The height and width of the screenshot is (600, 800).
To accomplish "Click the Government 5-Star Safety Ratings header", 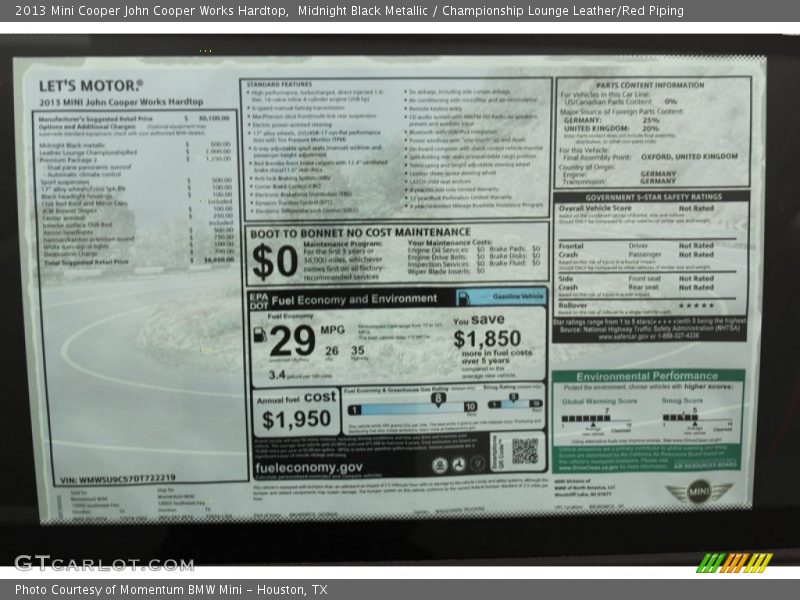I will point(652,197).
